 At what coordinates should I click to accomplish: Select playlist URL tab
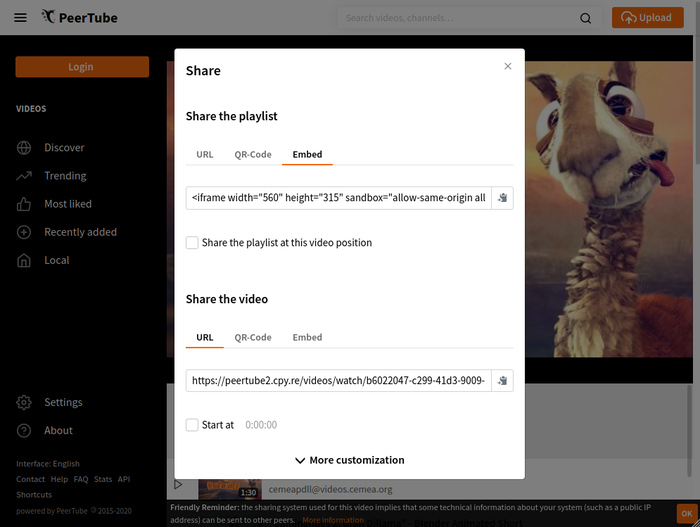tap(204, 155)
